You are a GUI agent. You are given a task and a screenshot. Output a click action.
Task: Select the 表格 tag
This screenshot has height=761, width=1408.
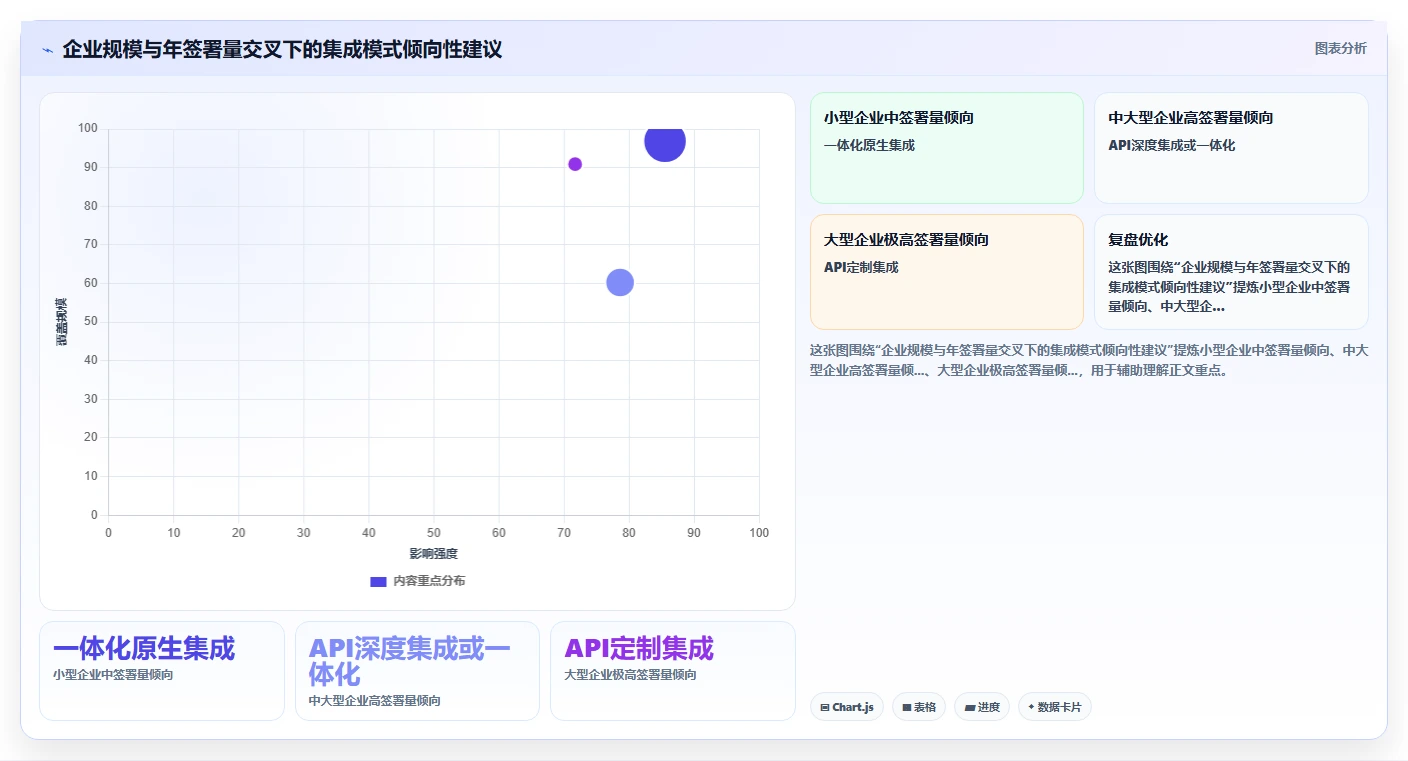pyautogui.click(x=919, y=707)
